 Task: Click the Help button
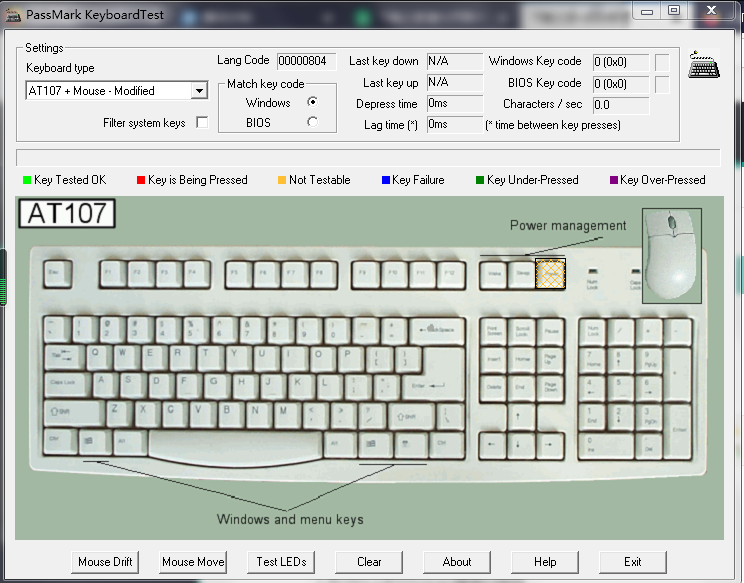(545, 562)
